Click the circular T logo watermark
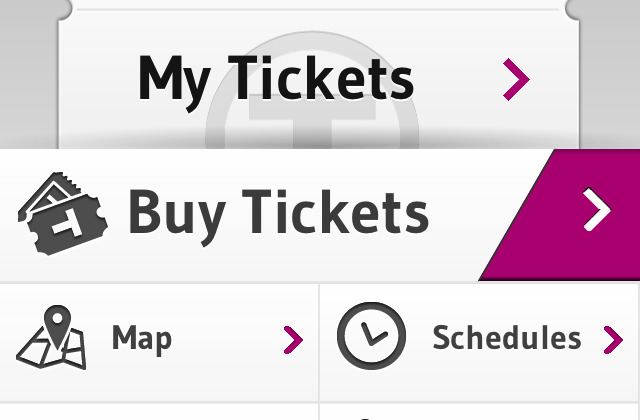This screenshot has width=640, height=420. coord(312,90)
